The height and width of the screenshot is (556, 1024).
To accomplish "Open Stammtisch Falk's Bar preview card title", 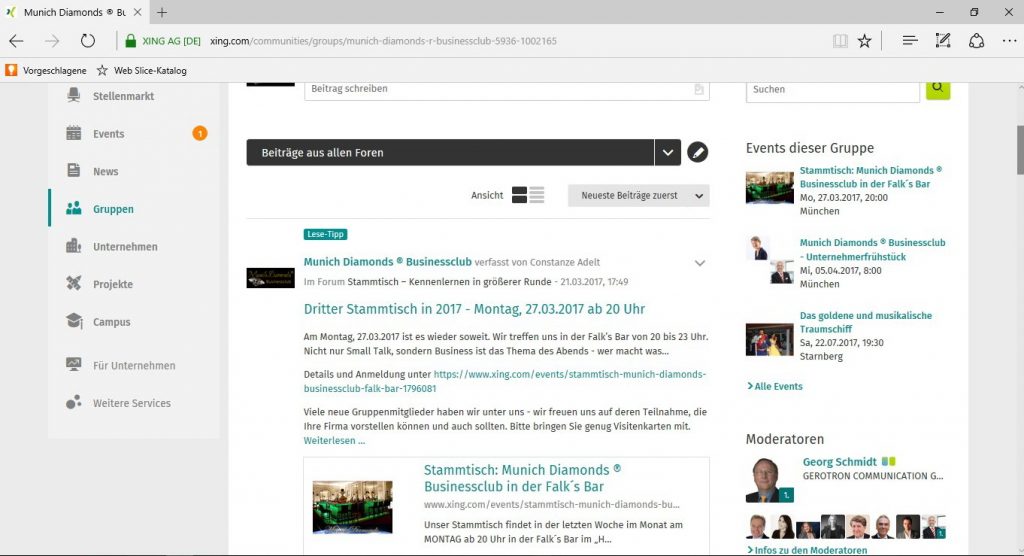I will click(x=522, y=478).
